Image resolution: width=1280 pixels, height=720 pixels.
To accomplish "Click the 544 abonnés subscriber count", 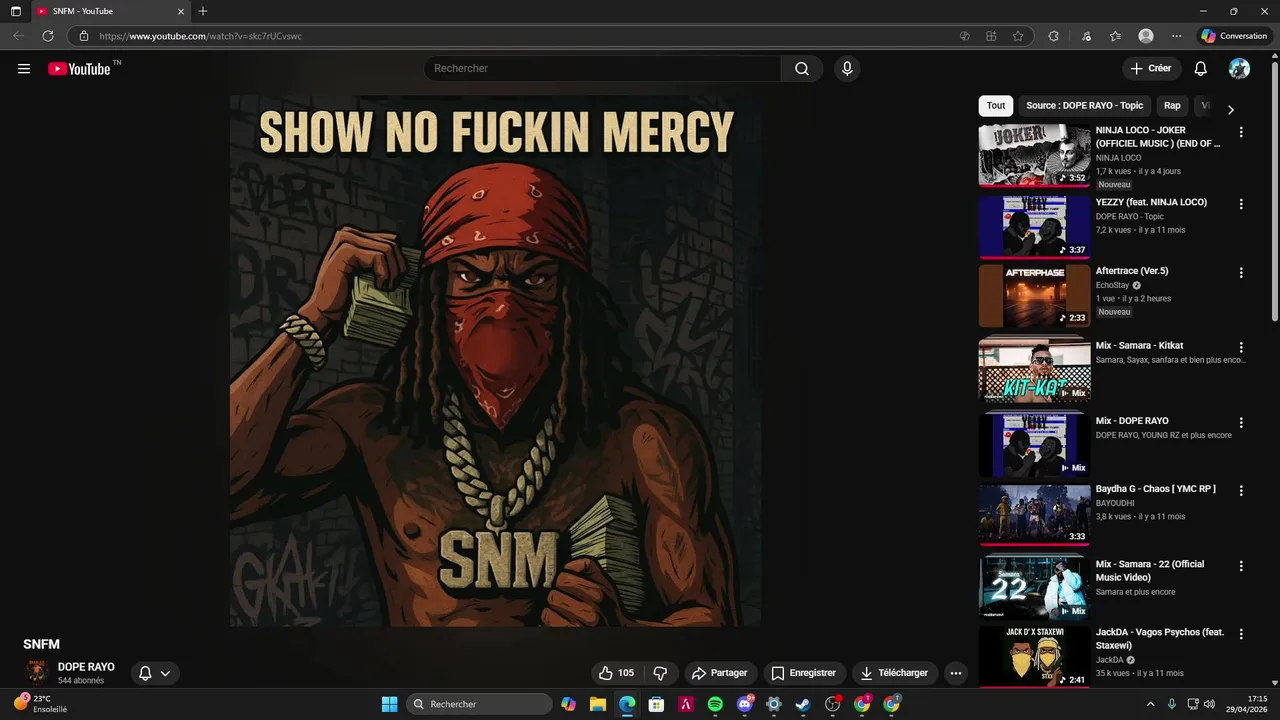I will point(81,681).
